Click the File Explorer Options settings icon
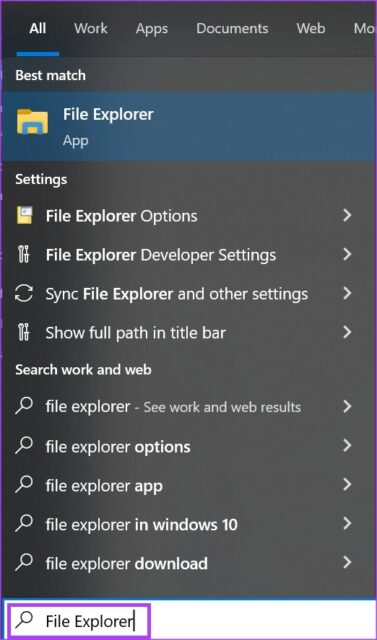The image size is (377, 640). coord(24,215)
